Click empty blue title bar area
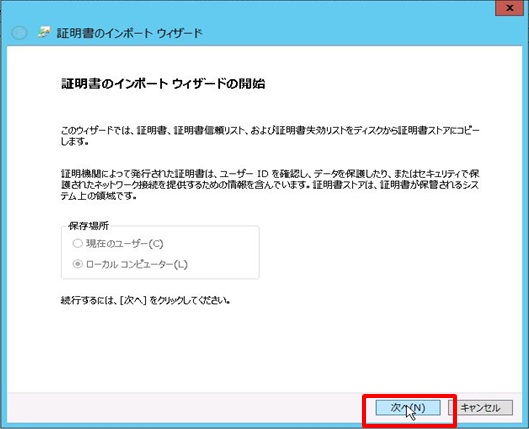 pos(337,32)
